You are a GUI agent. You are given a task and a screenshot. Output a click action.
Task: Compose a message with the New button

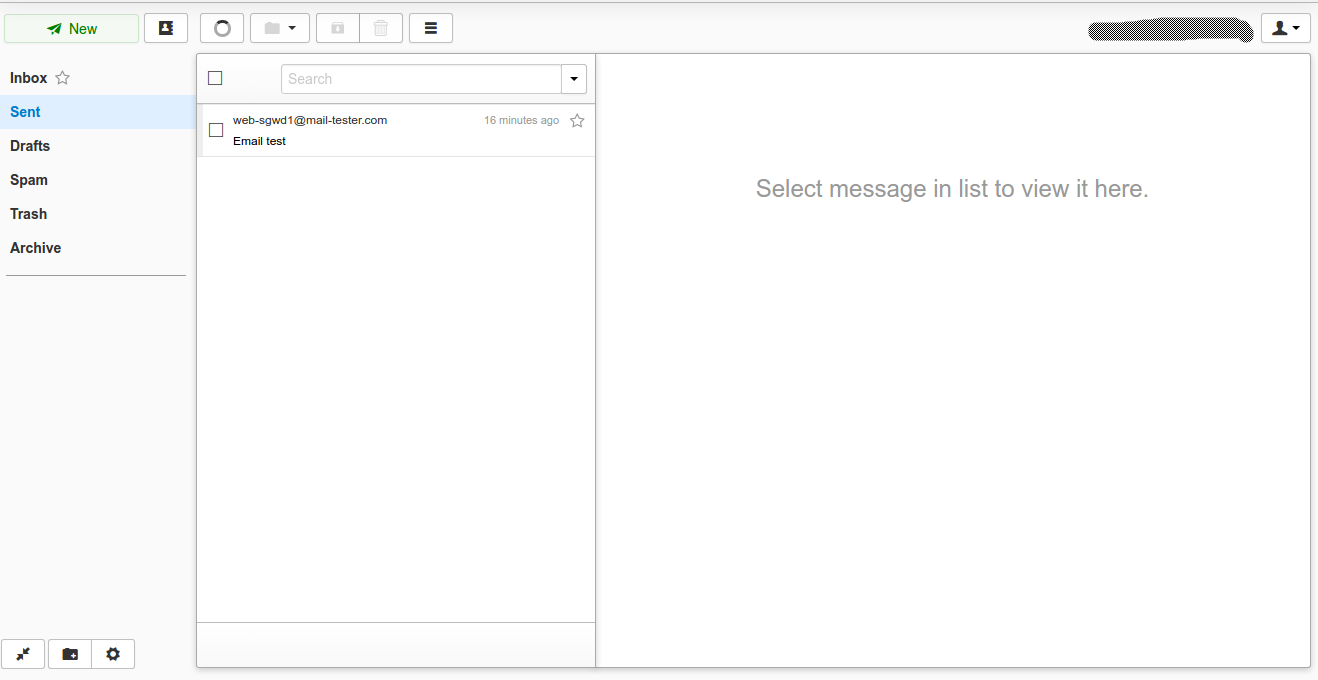pyautogui.click(x=72, y=29)
